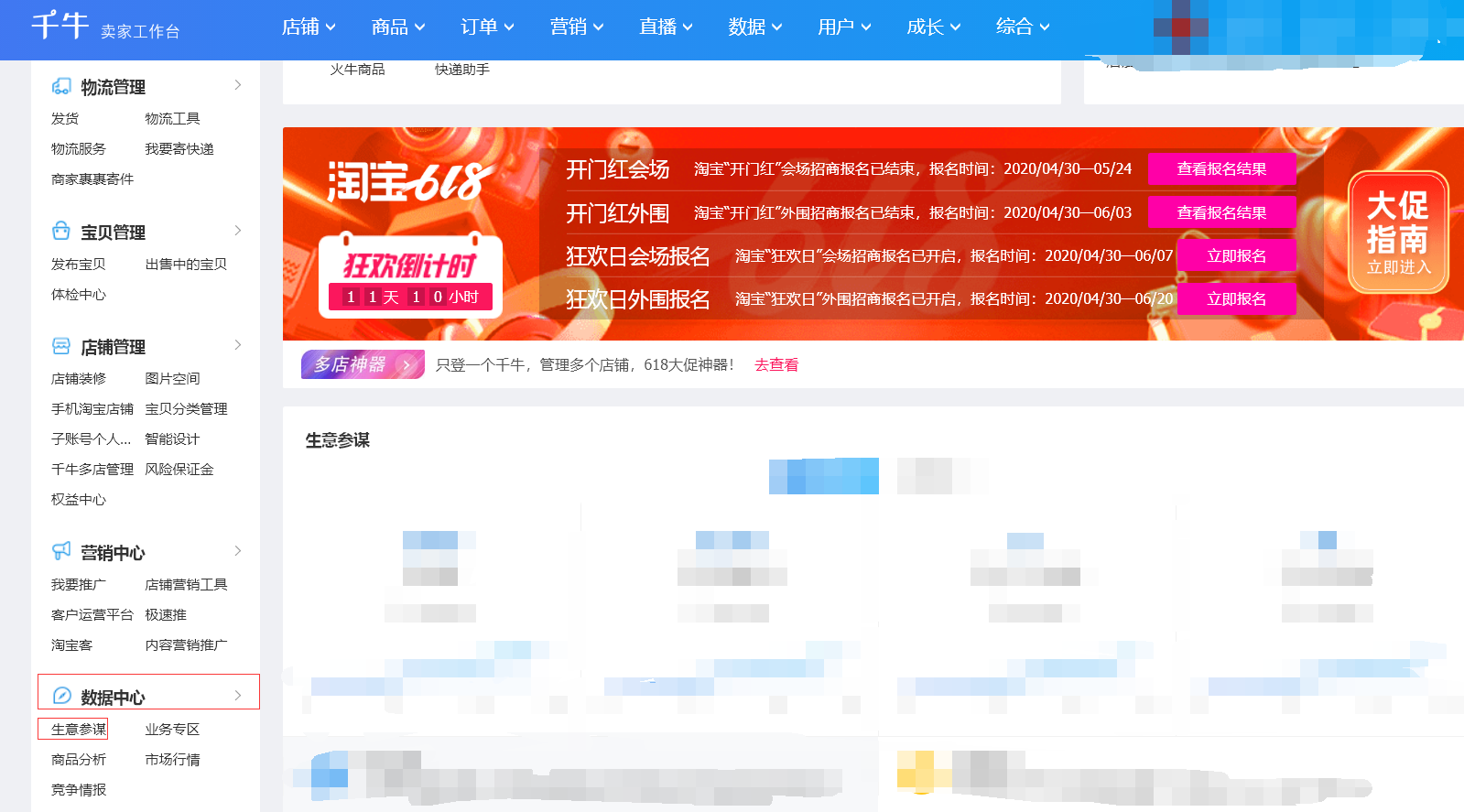This screenshot has height=812, width=1464.
Task: Open 极速推 link
Action: 166,614
